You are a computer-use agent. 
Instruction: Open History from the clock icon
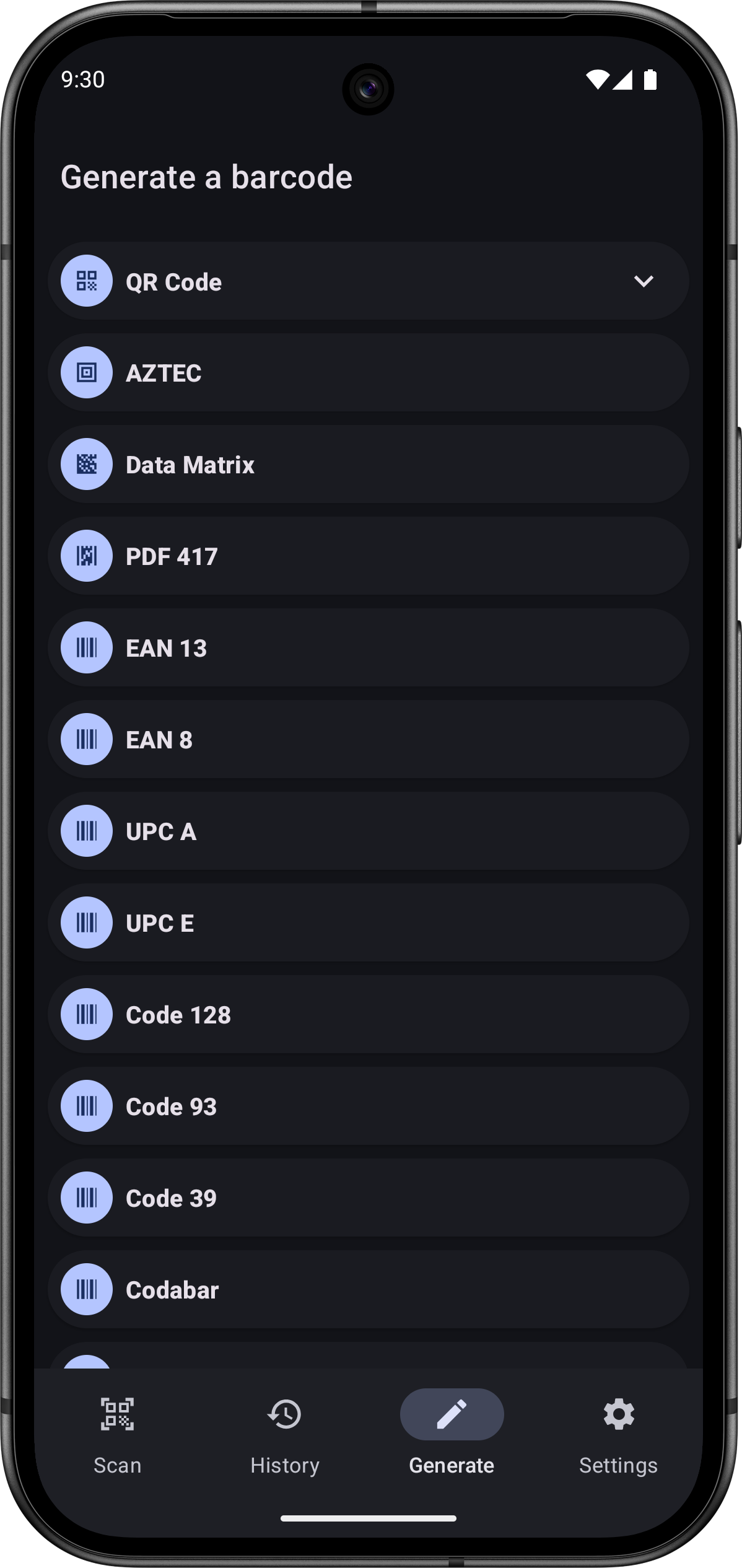click(285, 1415)
